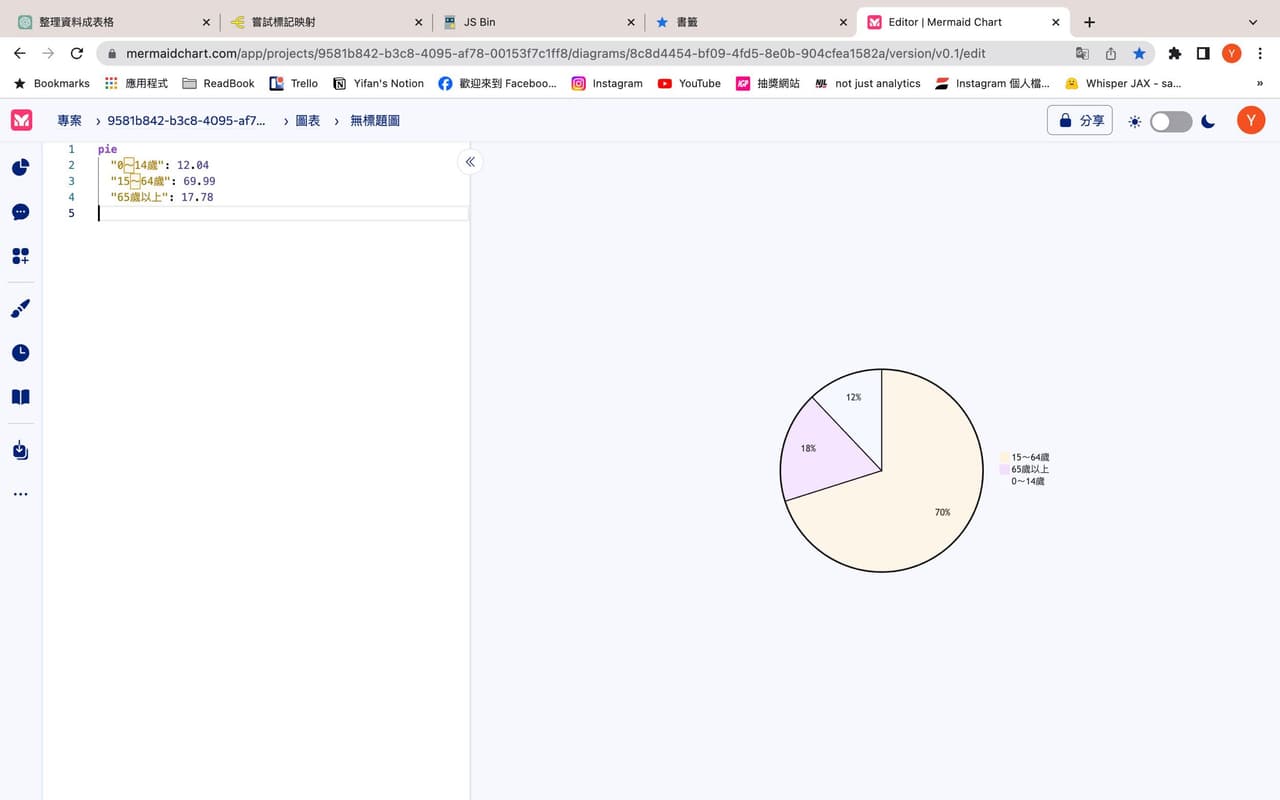Toggle the browser side panel icon
Screen dimensions: 1280x800
(1203, 54)
